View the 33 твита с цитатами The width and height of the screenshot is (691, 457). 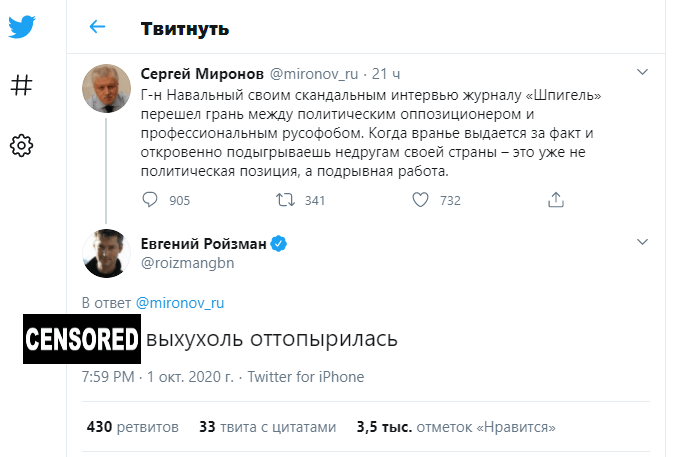point(267,427)
